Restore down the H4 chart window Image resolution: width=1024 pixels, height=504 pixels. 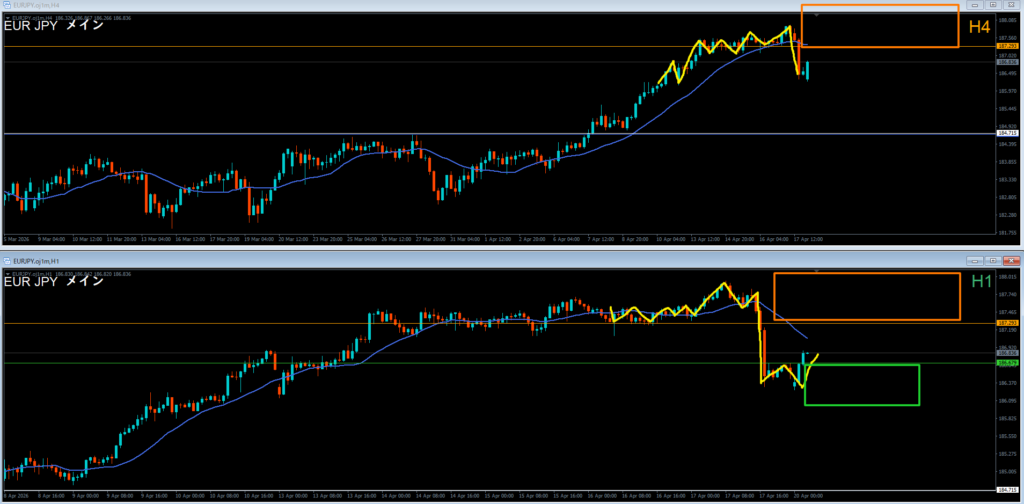click(994, 5)
